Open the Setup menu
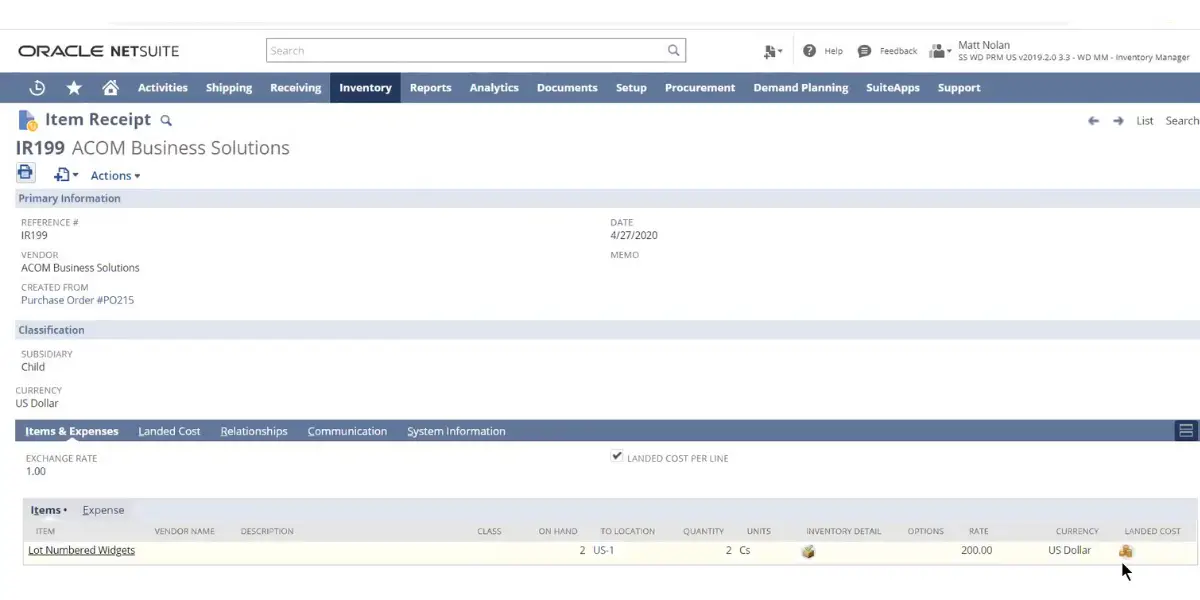Image resolution: width=1200 pixels, height=600 pixels. click(x=631, y=88)
